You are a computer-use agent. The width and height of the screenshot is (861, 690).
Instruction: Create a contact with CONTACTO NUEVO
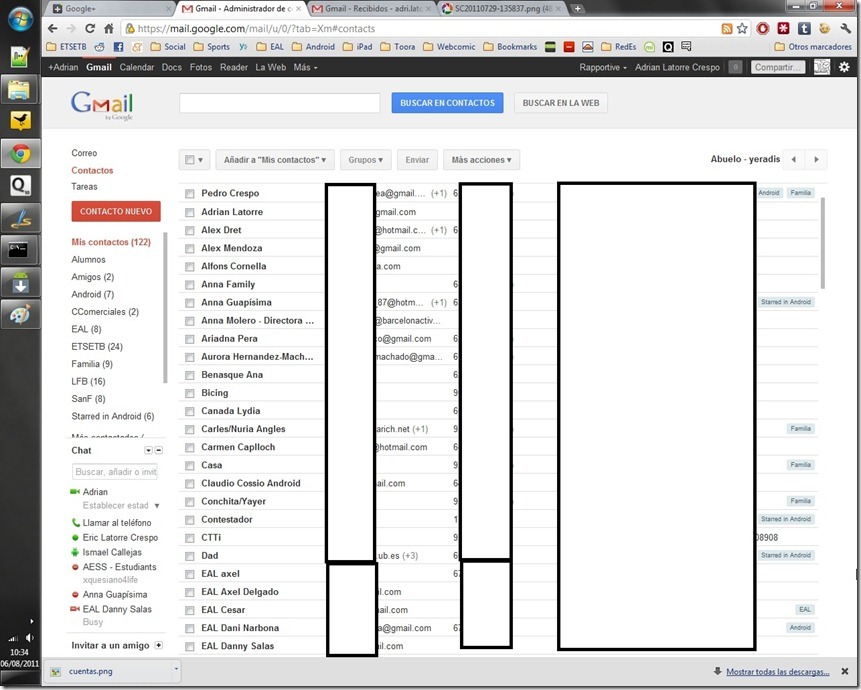[116, 211]
